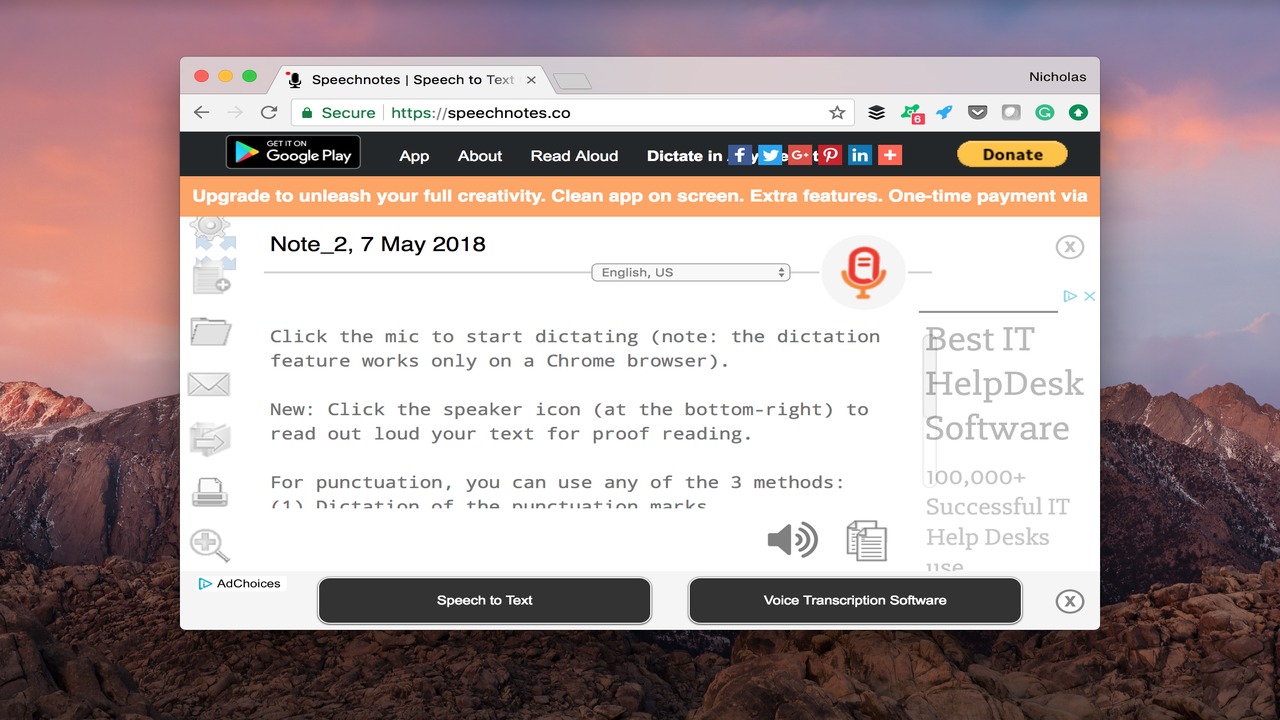The image size is (1280, 720).
Task: Export the note using the arrow folder icon
Action: [x=210, y=438]
